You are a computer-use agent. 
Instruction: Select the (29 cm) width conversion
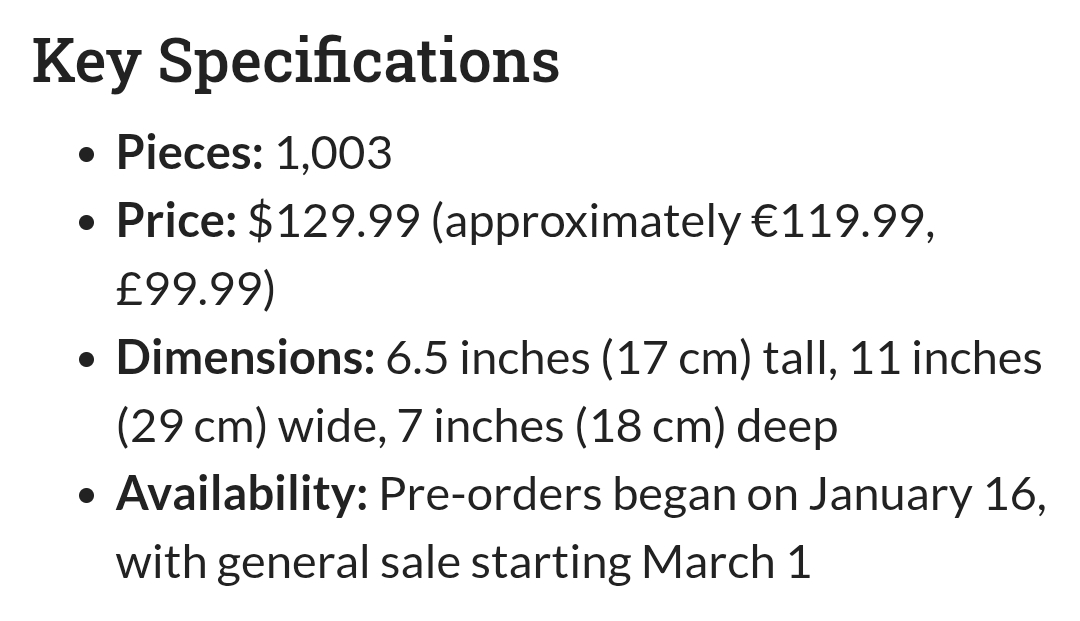(x=191, y=427)
